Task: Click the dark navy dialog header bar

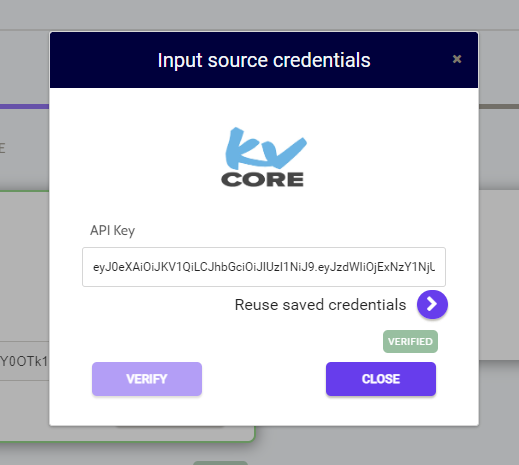Action: coord(264,60)
